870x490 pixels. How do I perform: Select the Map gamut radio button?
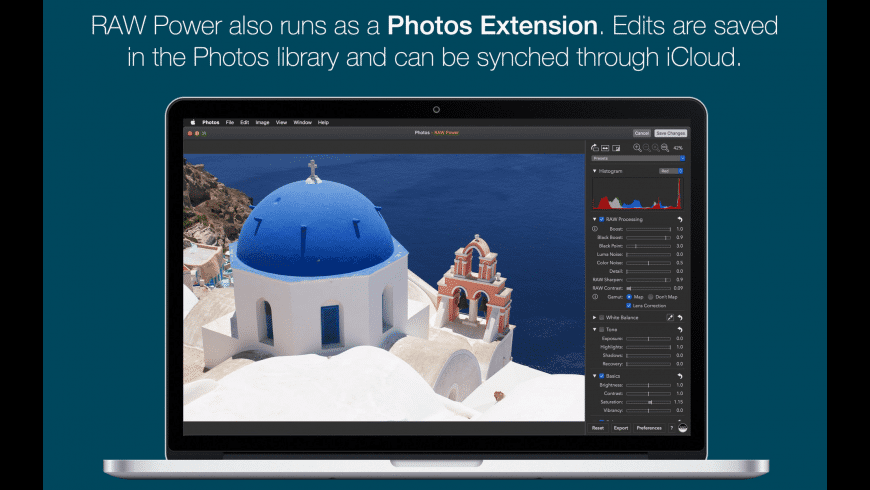(x=629, y=297)
